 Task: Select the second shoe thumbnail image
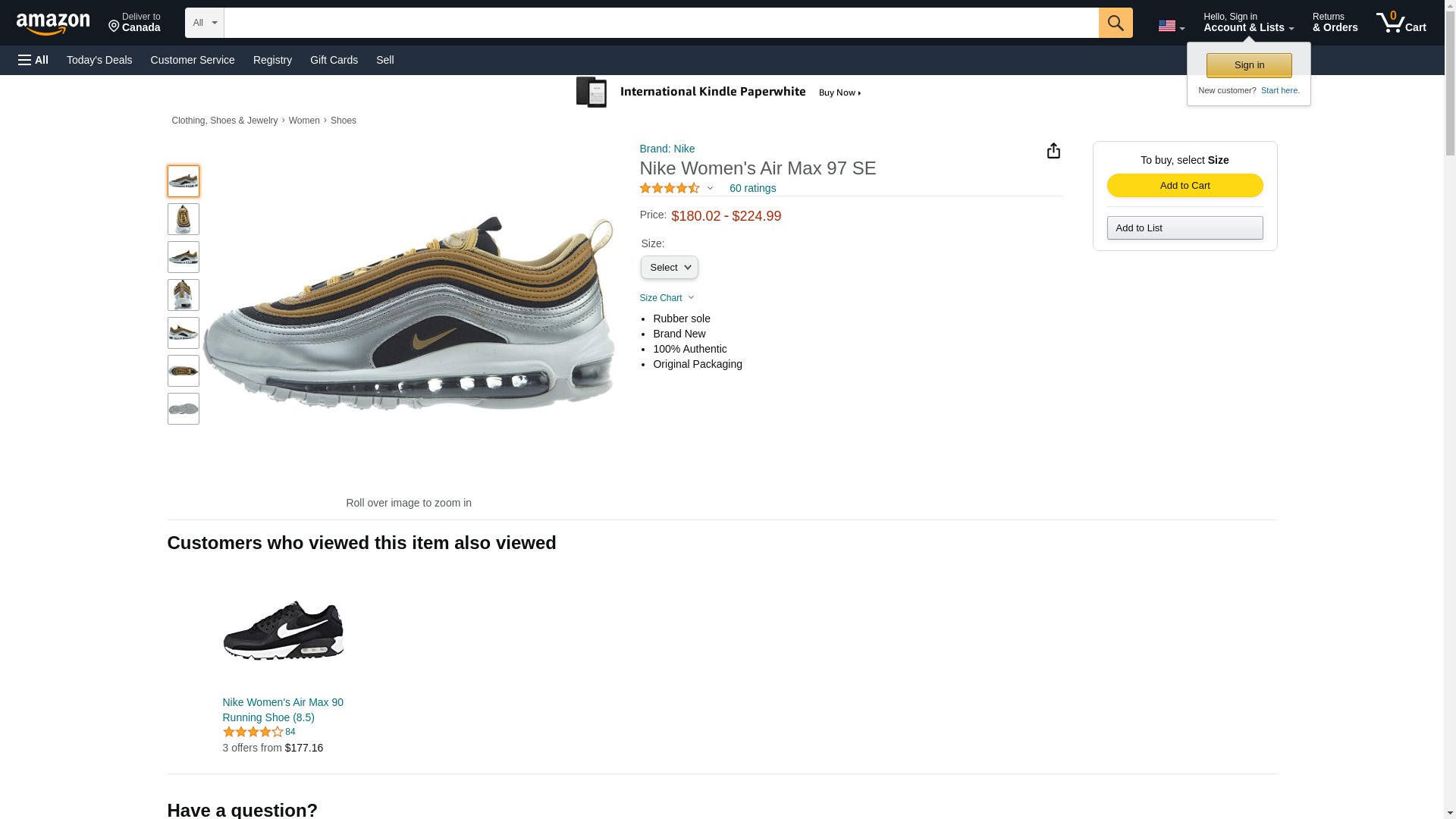click(184, 219)
